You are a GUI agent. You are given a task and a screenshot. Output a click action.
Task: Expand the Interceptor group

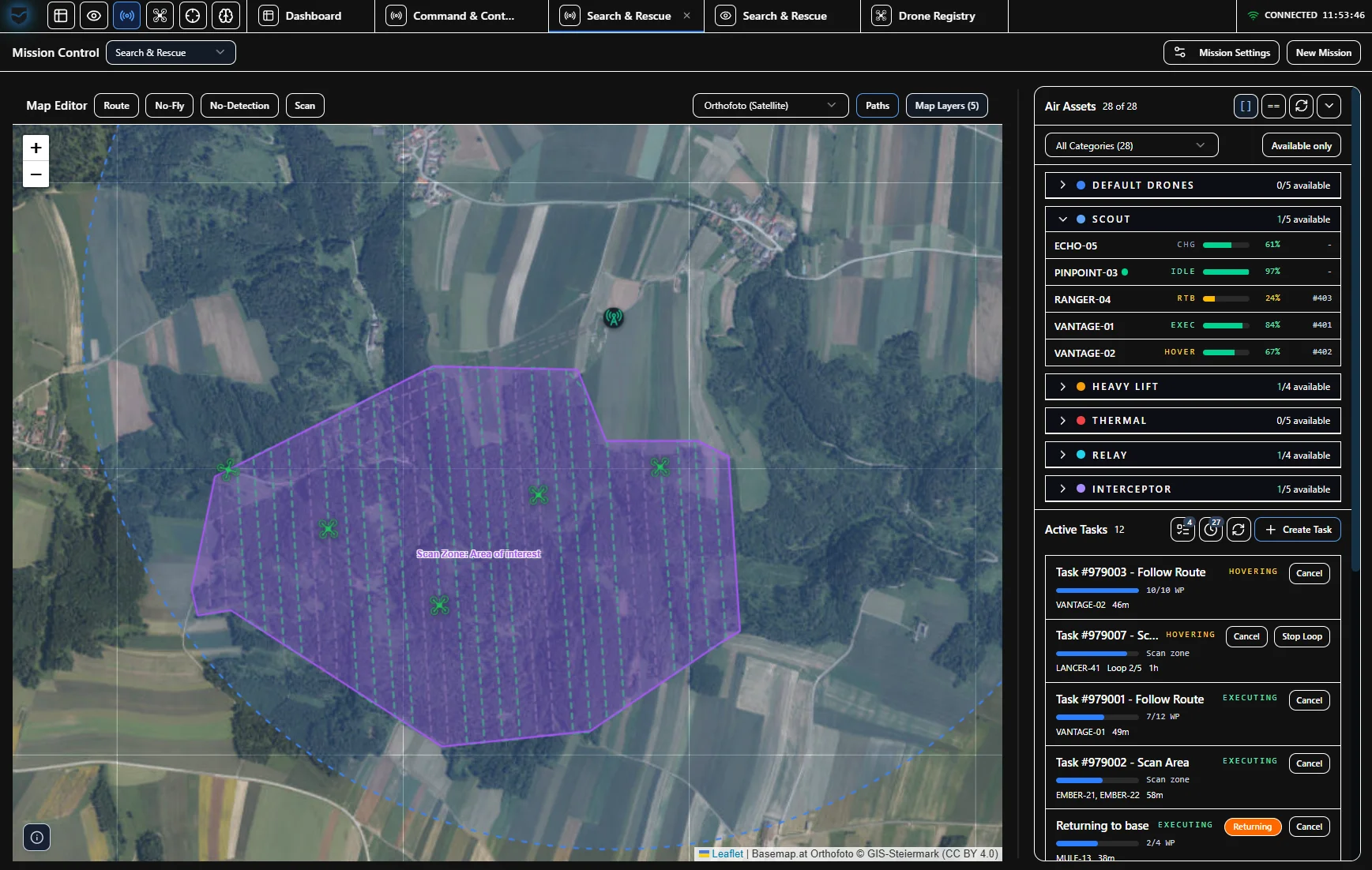point(1193,489)
